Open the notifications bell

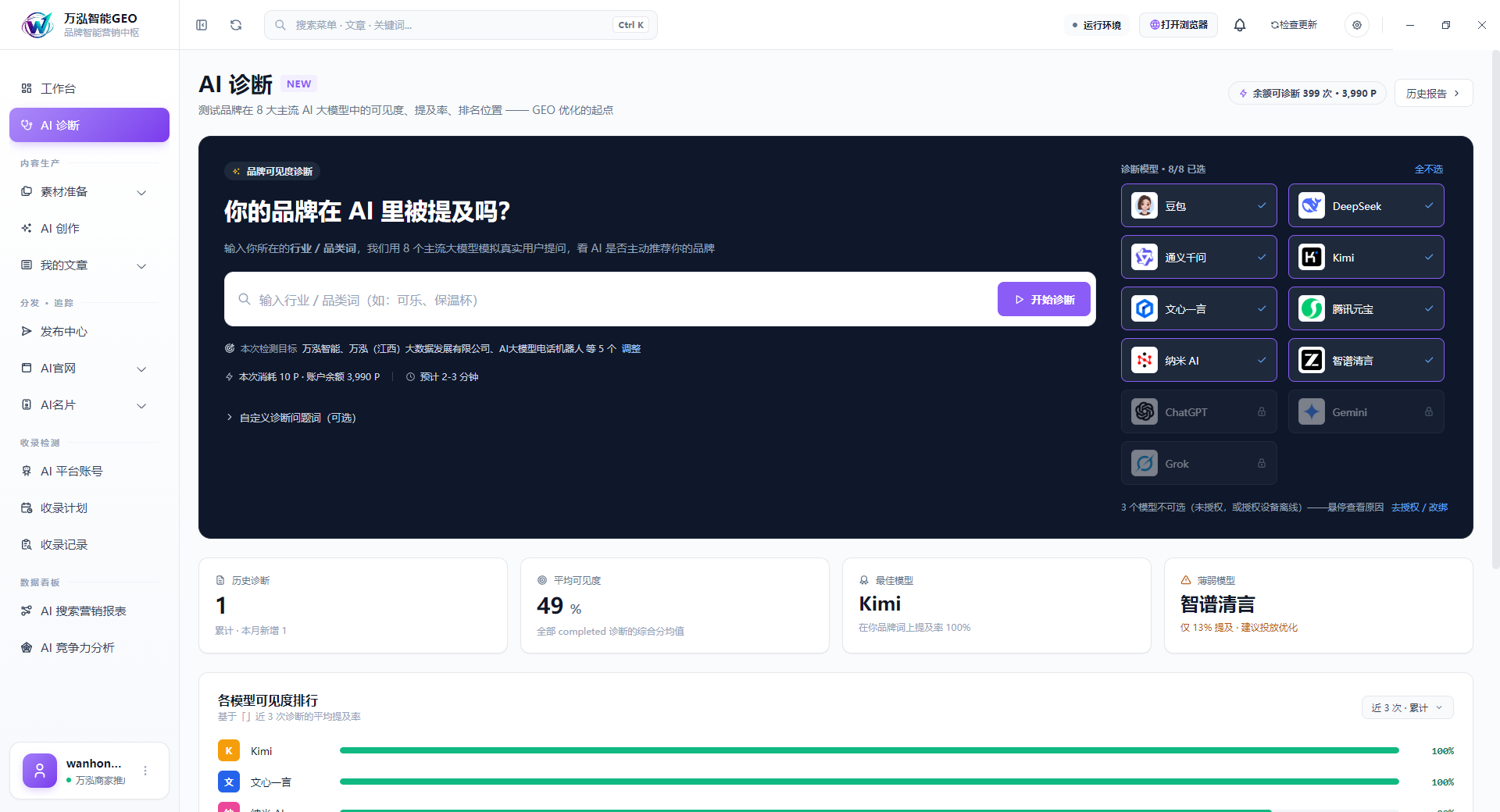click(x=1240, y=25)
